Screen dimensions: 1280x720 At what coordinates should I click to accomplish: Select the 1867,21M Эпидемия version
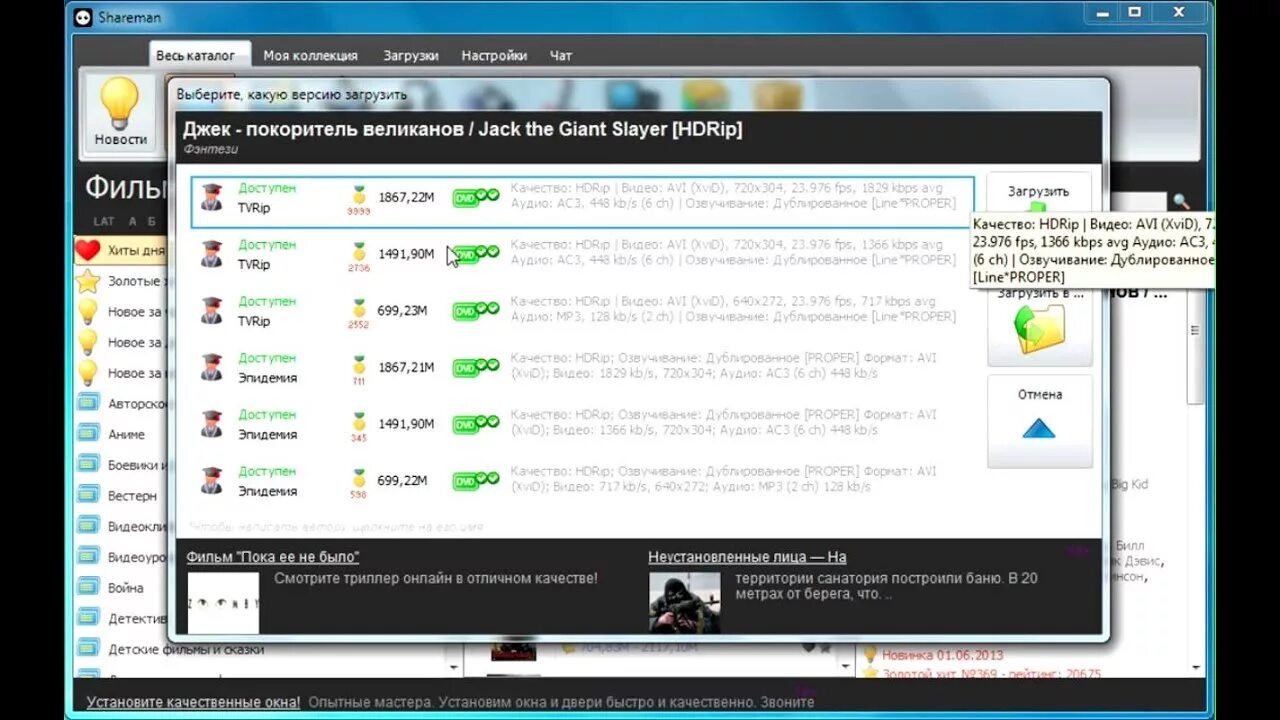(x=582, y=367)
